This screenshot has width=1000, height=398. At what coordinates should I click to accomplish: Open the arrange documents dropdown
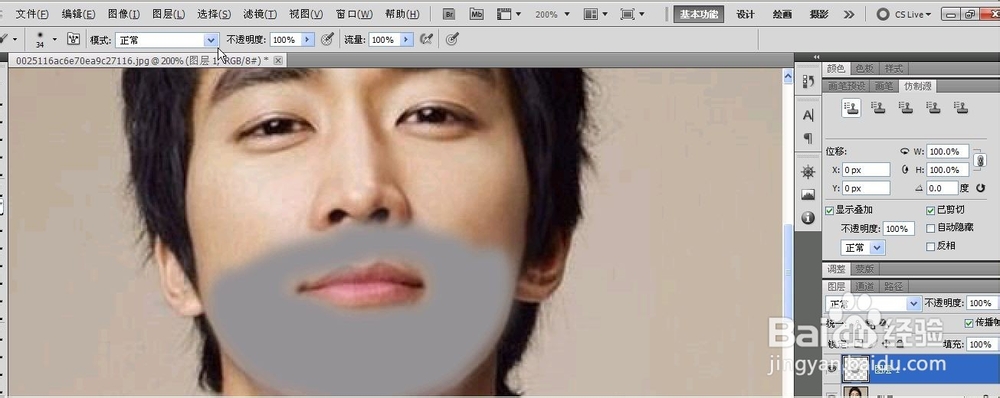coord(596,14)
